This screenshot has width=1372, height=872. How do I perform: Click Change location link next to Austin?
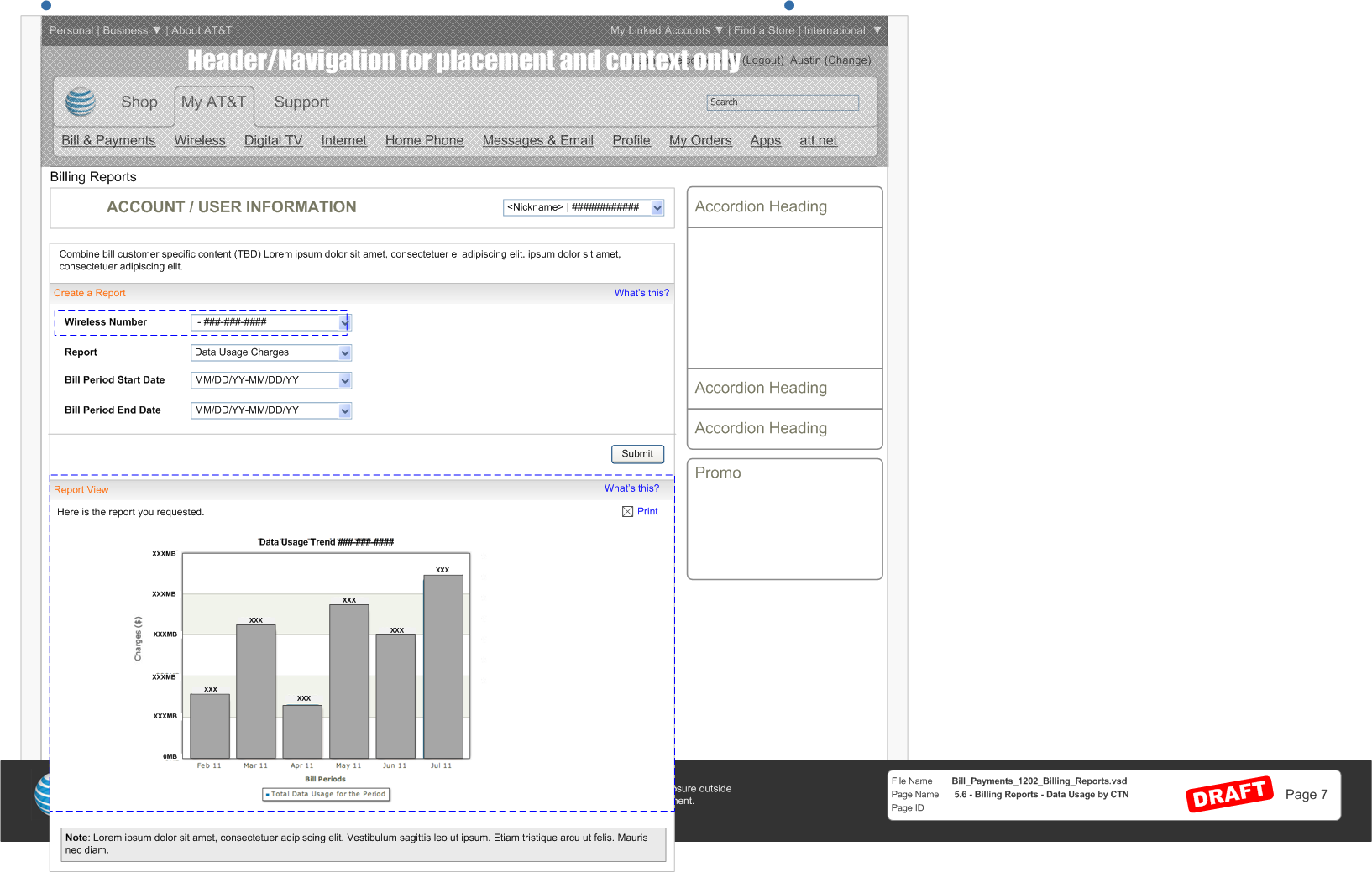click(x=848, y=60)
